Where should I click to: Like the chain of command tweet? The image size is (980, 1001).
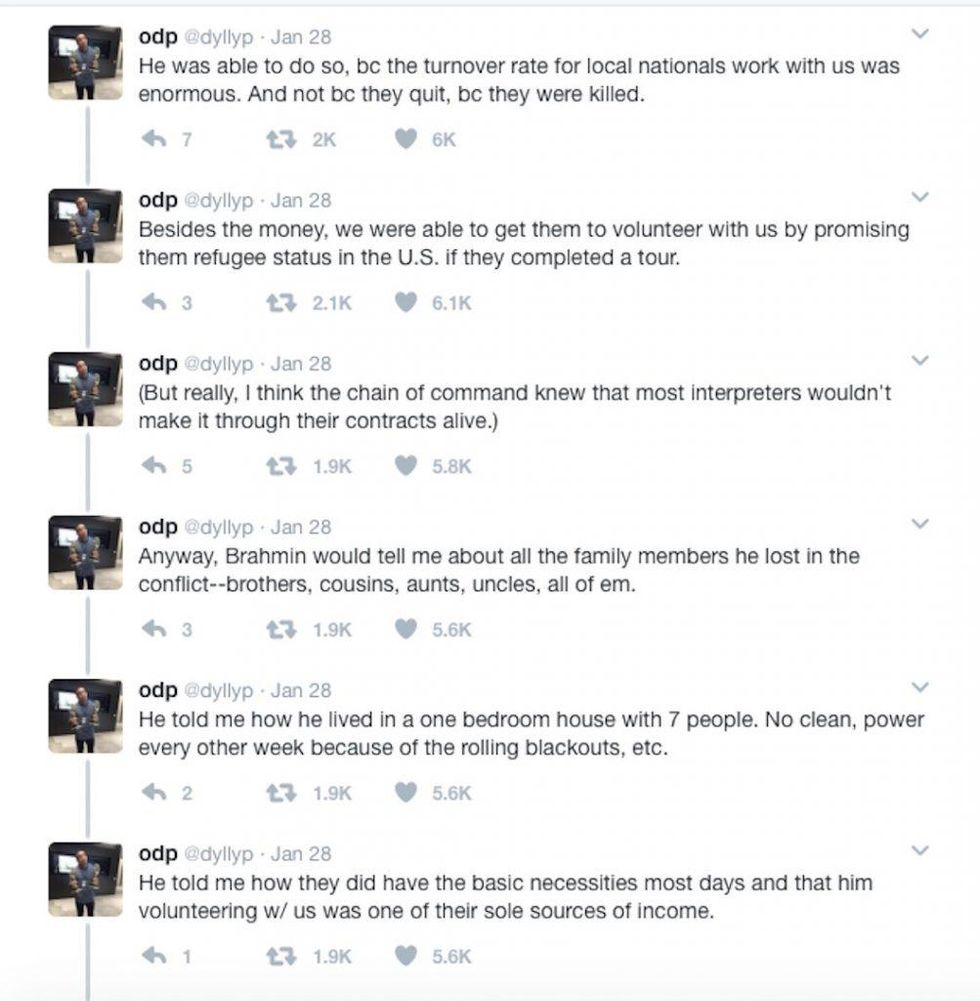click(x=405, y=466)
